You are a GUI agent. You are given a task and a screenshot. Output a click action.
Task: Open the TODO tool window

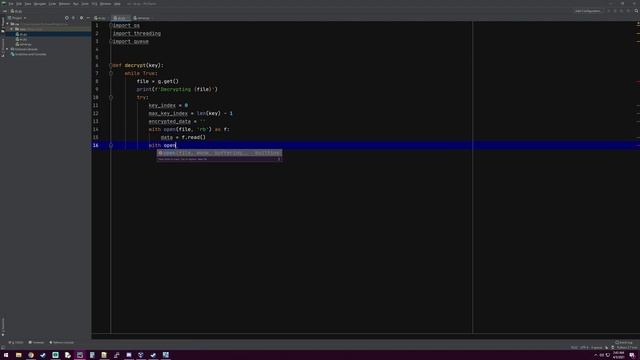pyautogui.click(x=16, y=342)
